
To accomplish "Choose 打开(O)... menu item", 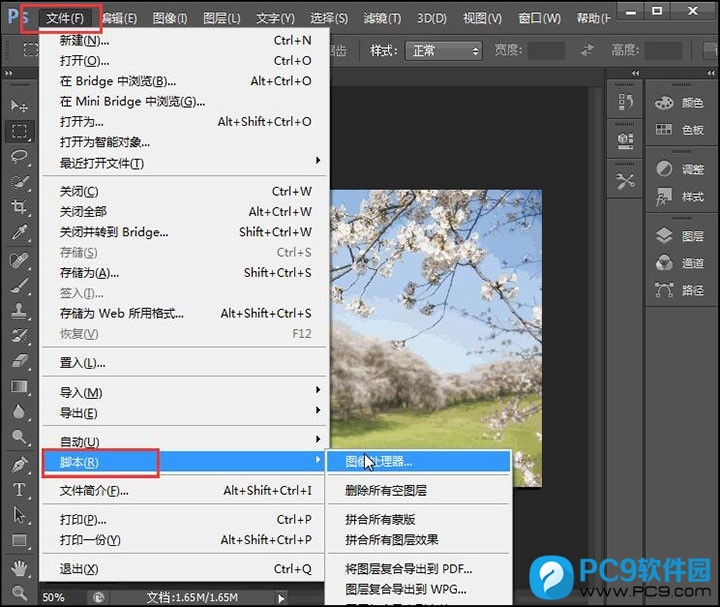I will [x=184, y=61].
